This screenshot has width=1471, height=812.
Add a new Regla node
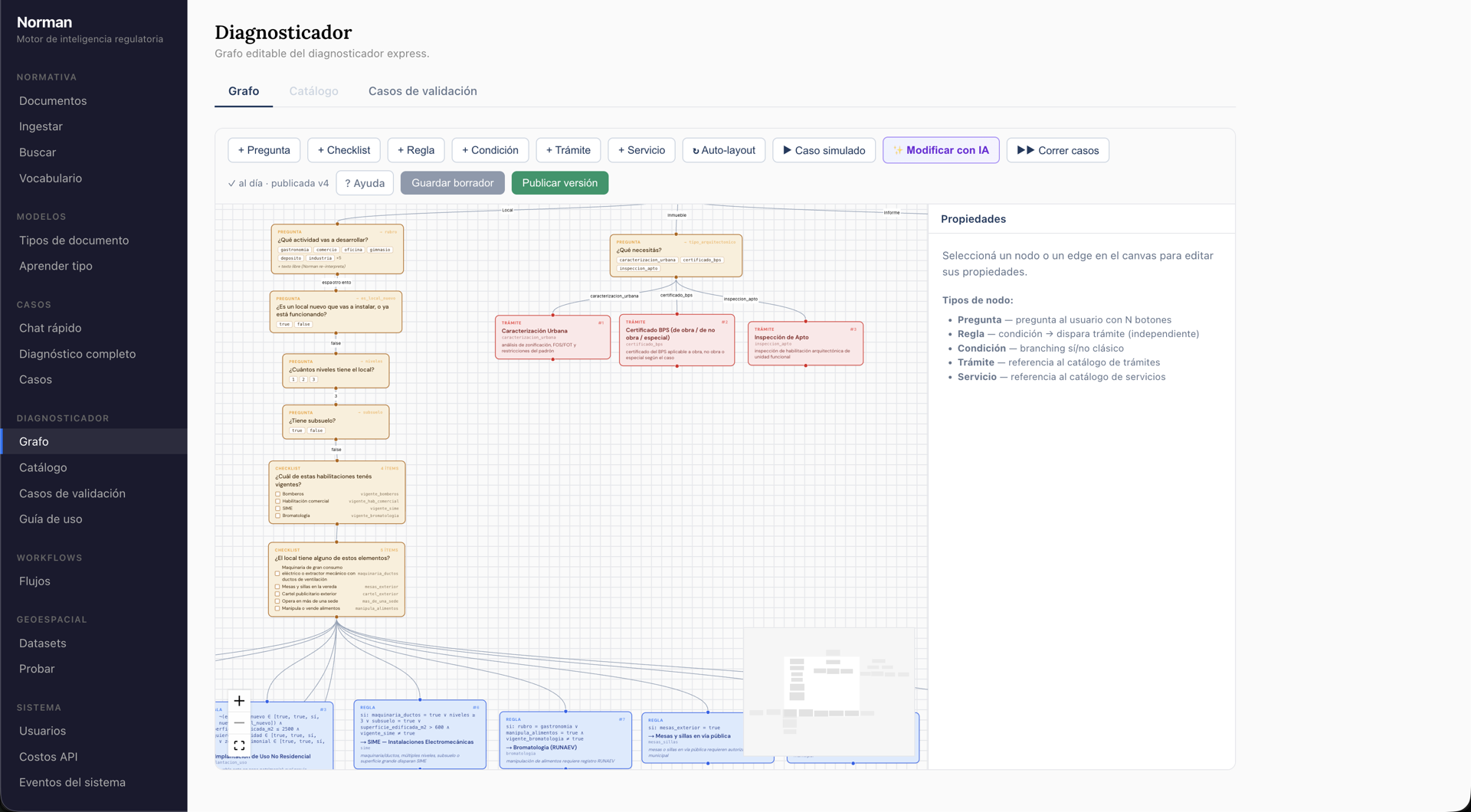pos(416,150)
